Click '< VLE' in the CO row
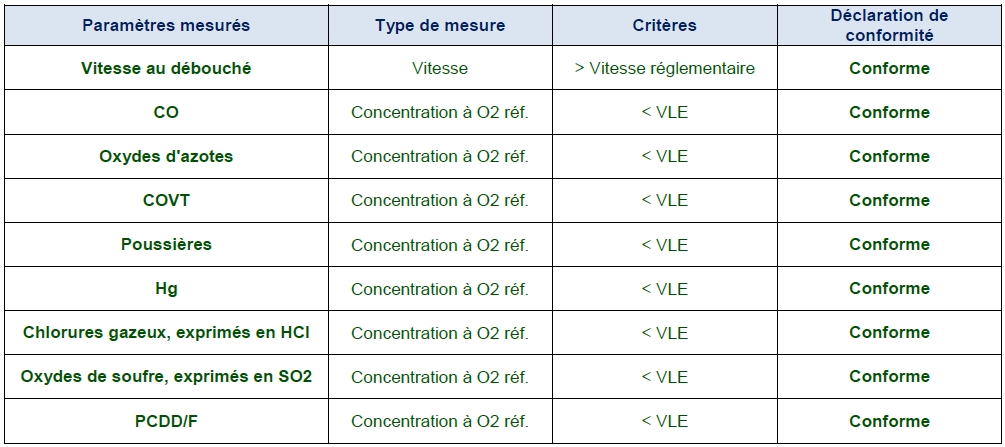 [x=664, y=113]
